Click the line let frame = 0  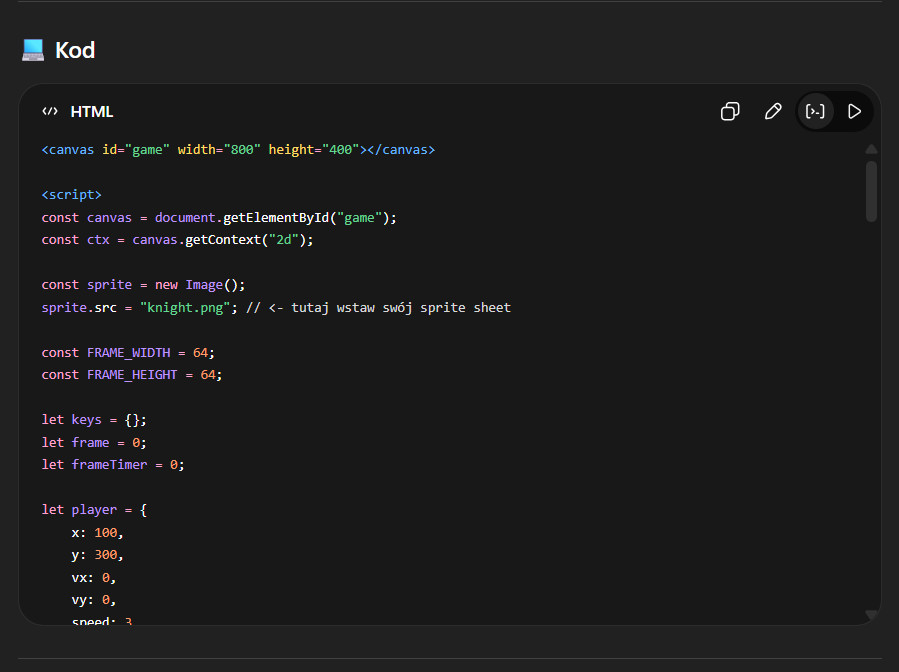(94, 443)
